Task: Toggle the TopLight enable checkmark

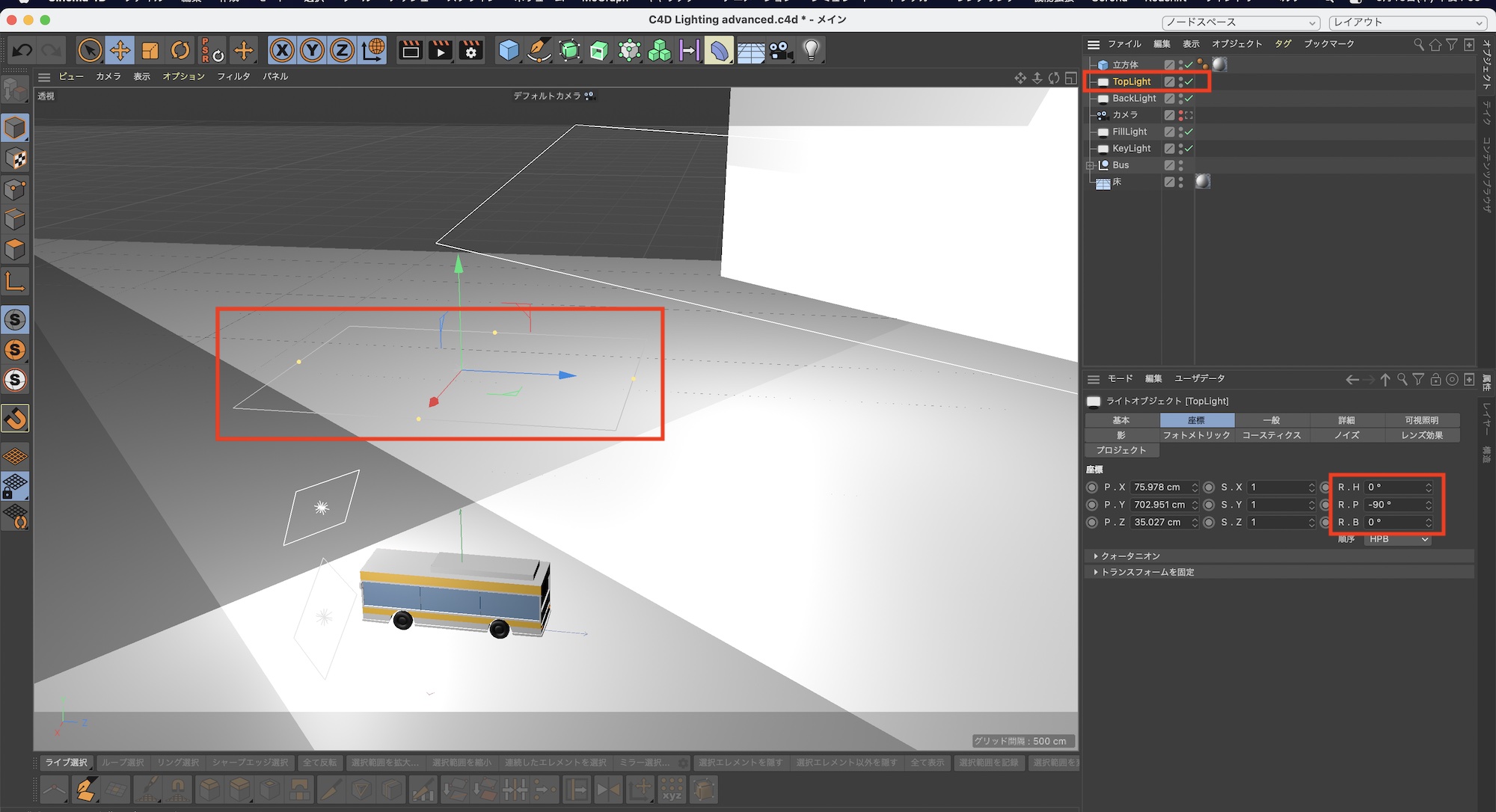Action: (x=1189, y=81)
